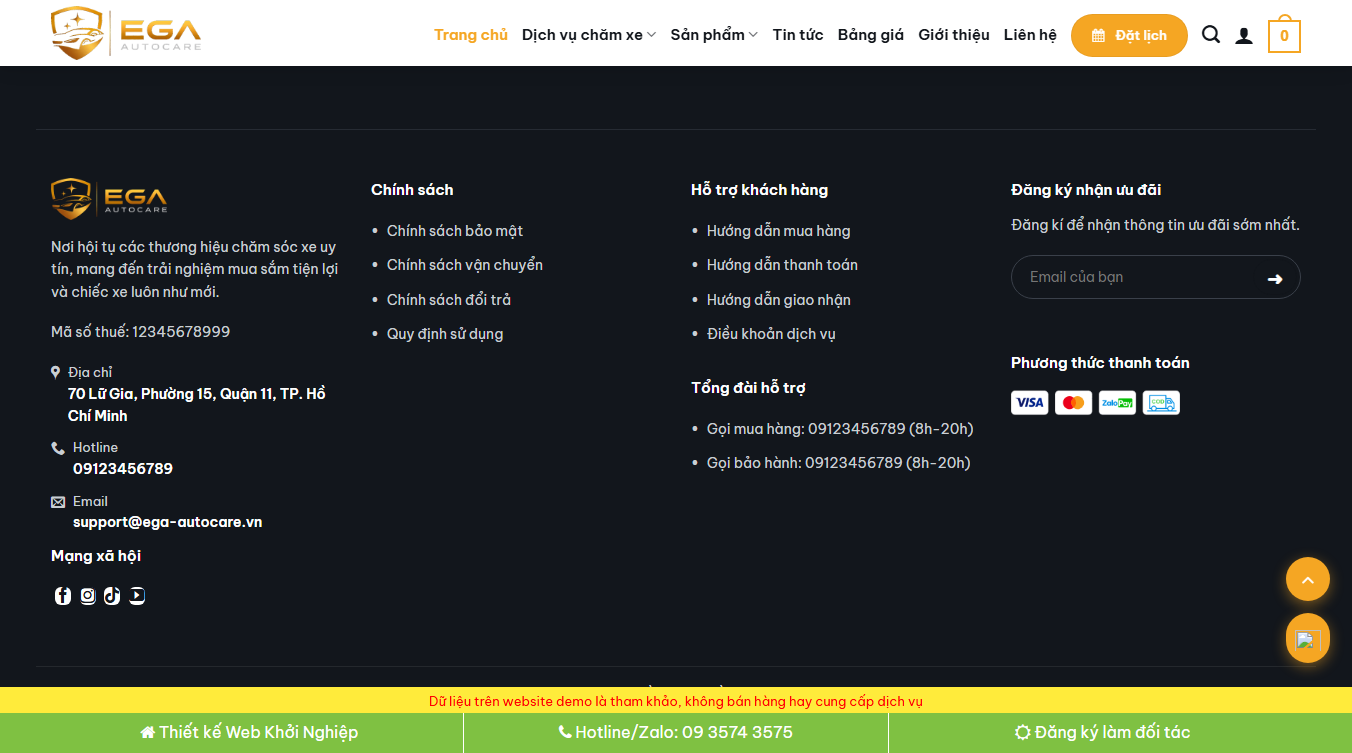1352x753 pixels.
Task: Expand the Dịch vụ chăm xe dropdown
Action: pyautogui.click(x=589, y=35)
